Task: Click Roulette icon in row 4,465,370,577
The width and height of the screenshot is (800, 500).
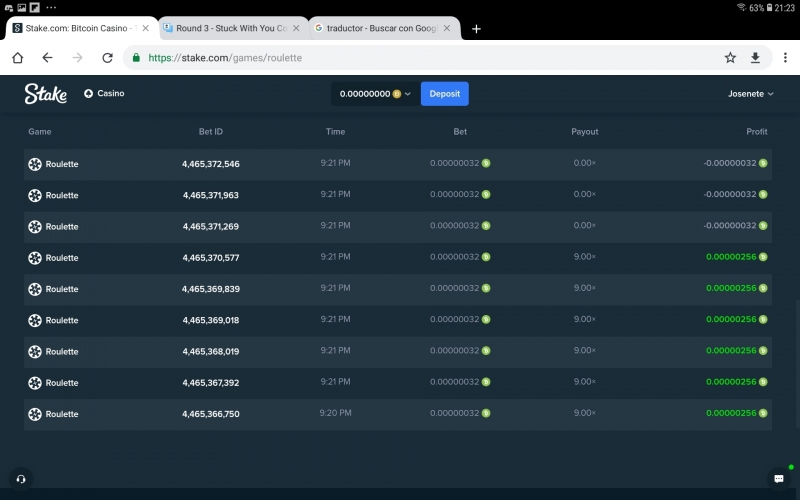Action: [35, 258]
